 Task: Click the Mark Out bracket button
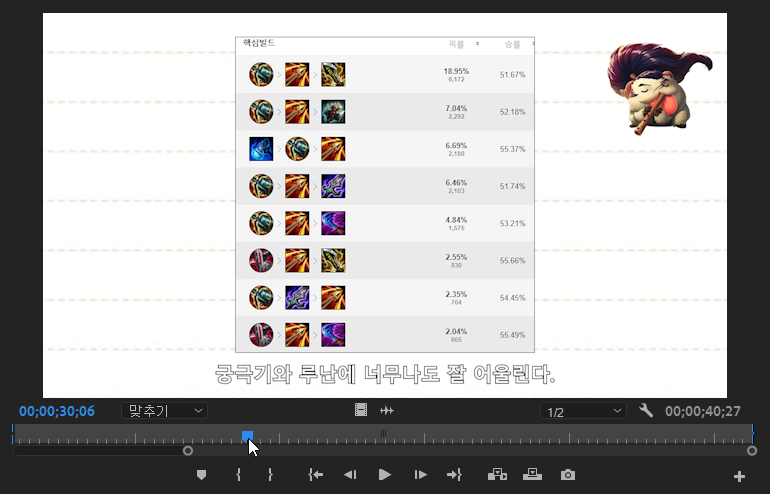coord(270,475)
